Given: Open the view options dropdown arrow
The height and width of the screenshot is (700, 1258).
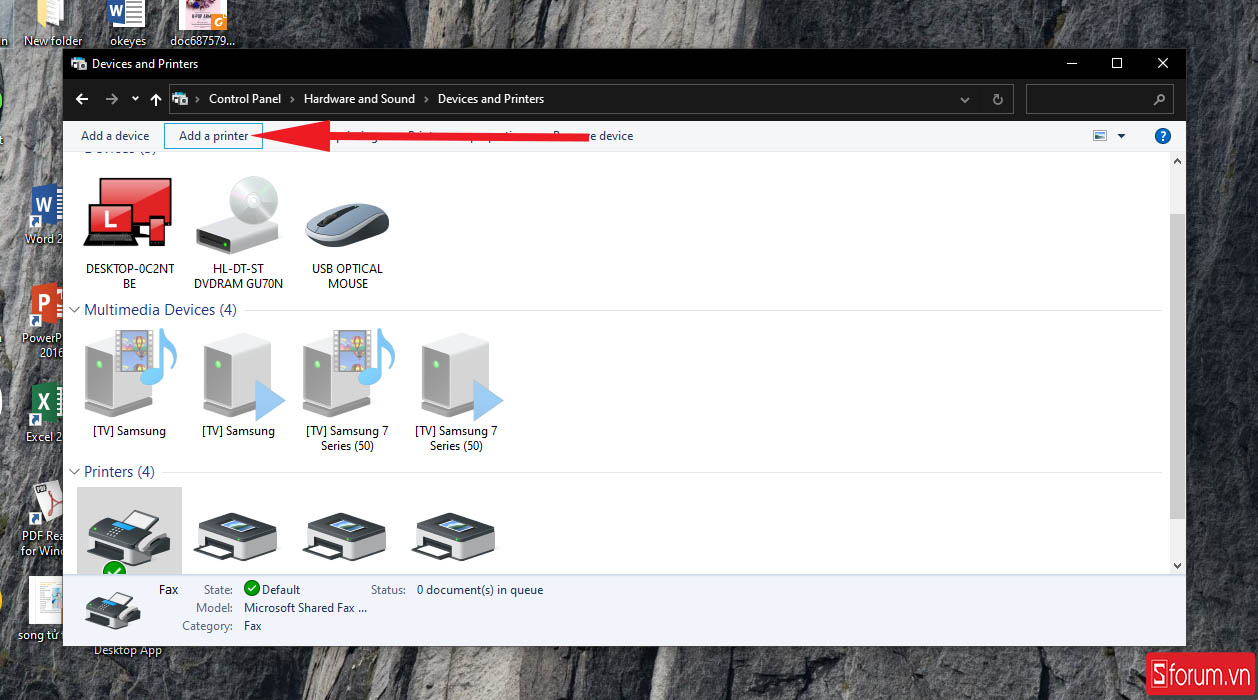Looking at the screenshot, I should pyautogui.click(x=1121, y=136).
